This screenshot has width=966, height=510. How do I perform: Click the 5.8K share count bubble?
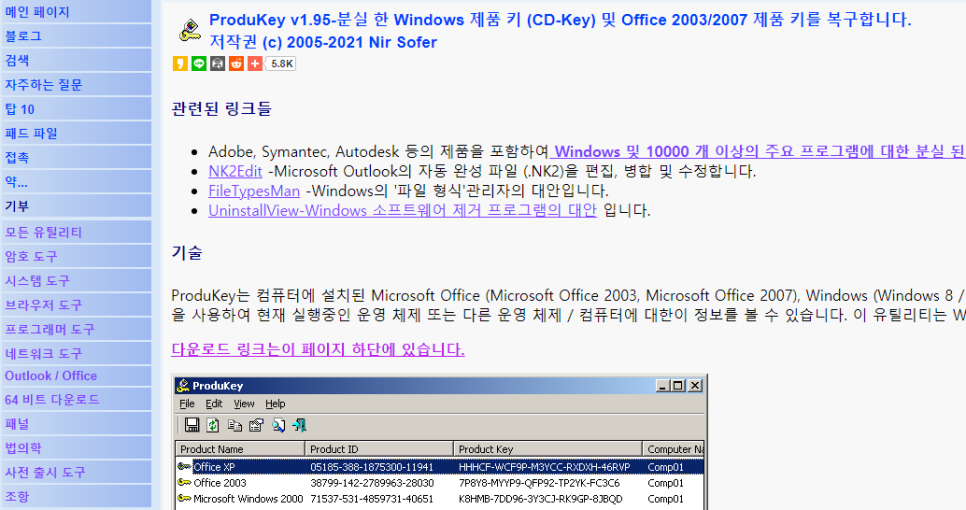click(282, 63)
